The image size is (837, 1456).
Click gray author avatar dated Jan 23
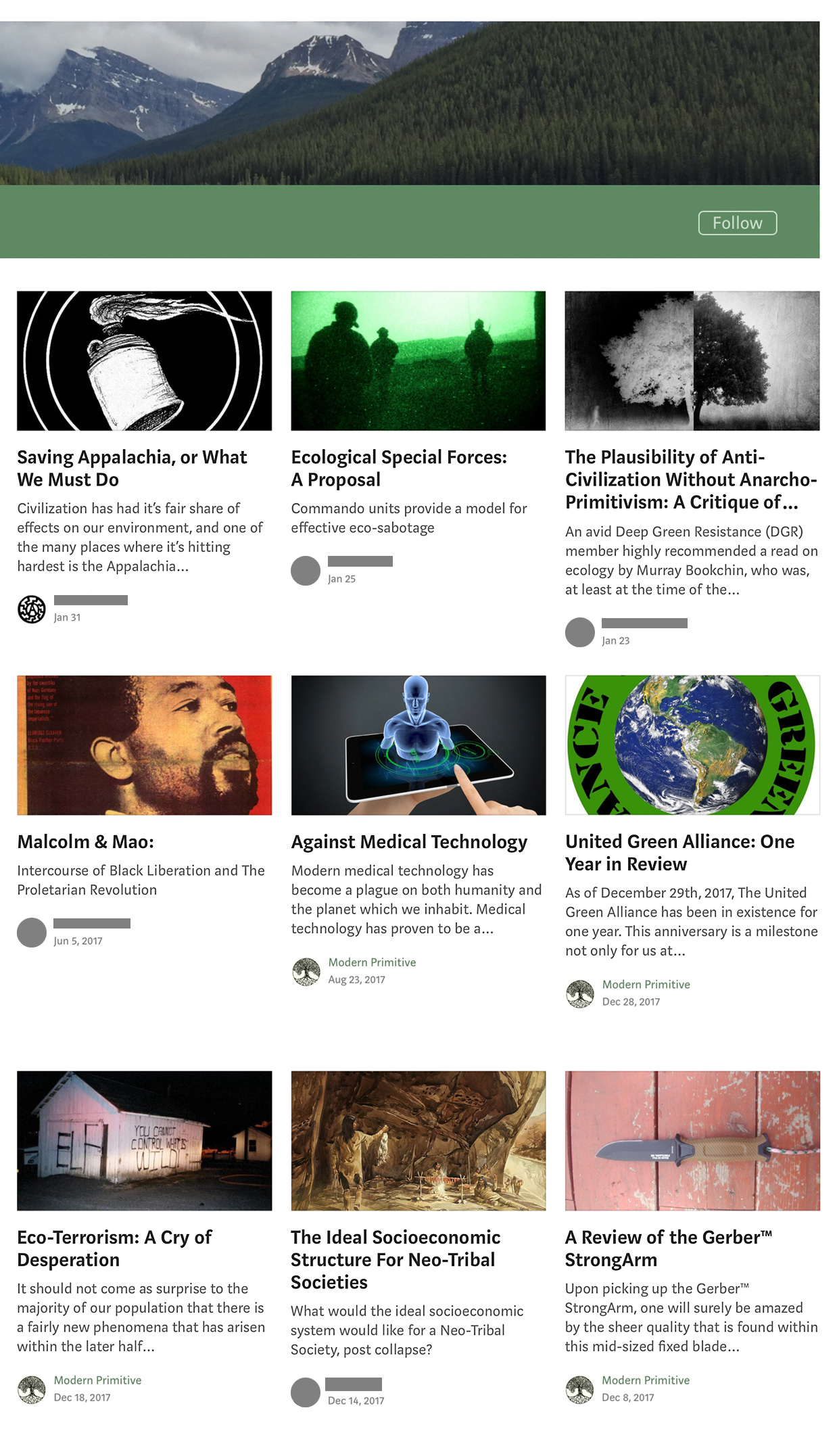[580, 632]
